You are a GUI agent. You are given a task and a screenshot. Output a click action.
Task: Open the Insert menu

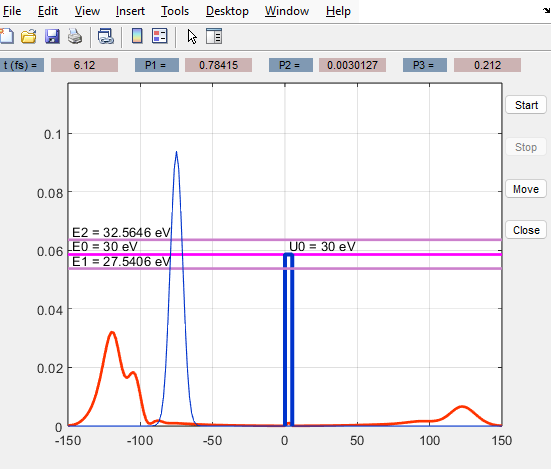[x=130, y=11]
